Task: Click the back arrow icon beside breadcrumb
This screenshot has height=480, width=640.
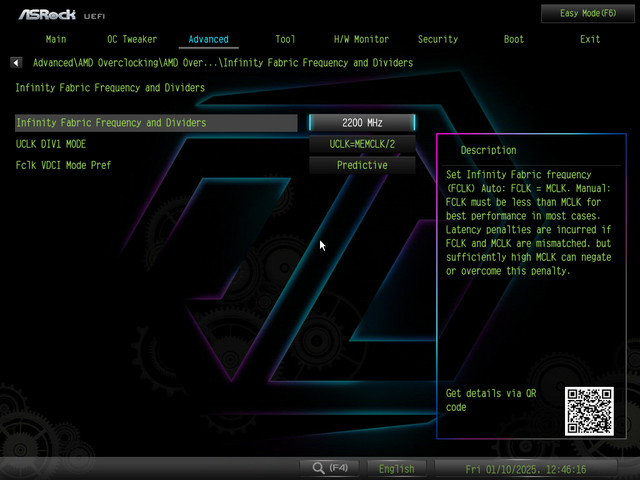Action: pos(16,62)
